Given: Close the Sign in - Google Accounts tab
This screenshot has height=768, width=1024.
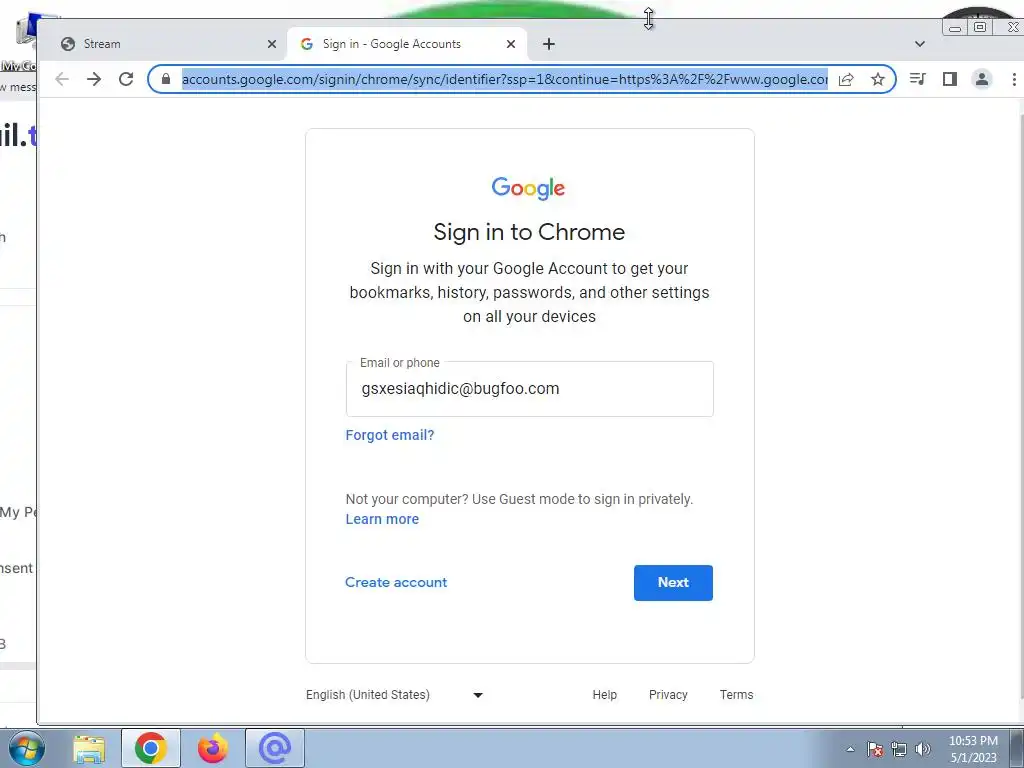Looking at the screenshot, I should click(511, 44).
